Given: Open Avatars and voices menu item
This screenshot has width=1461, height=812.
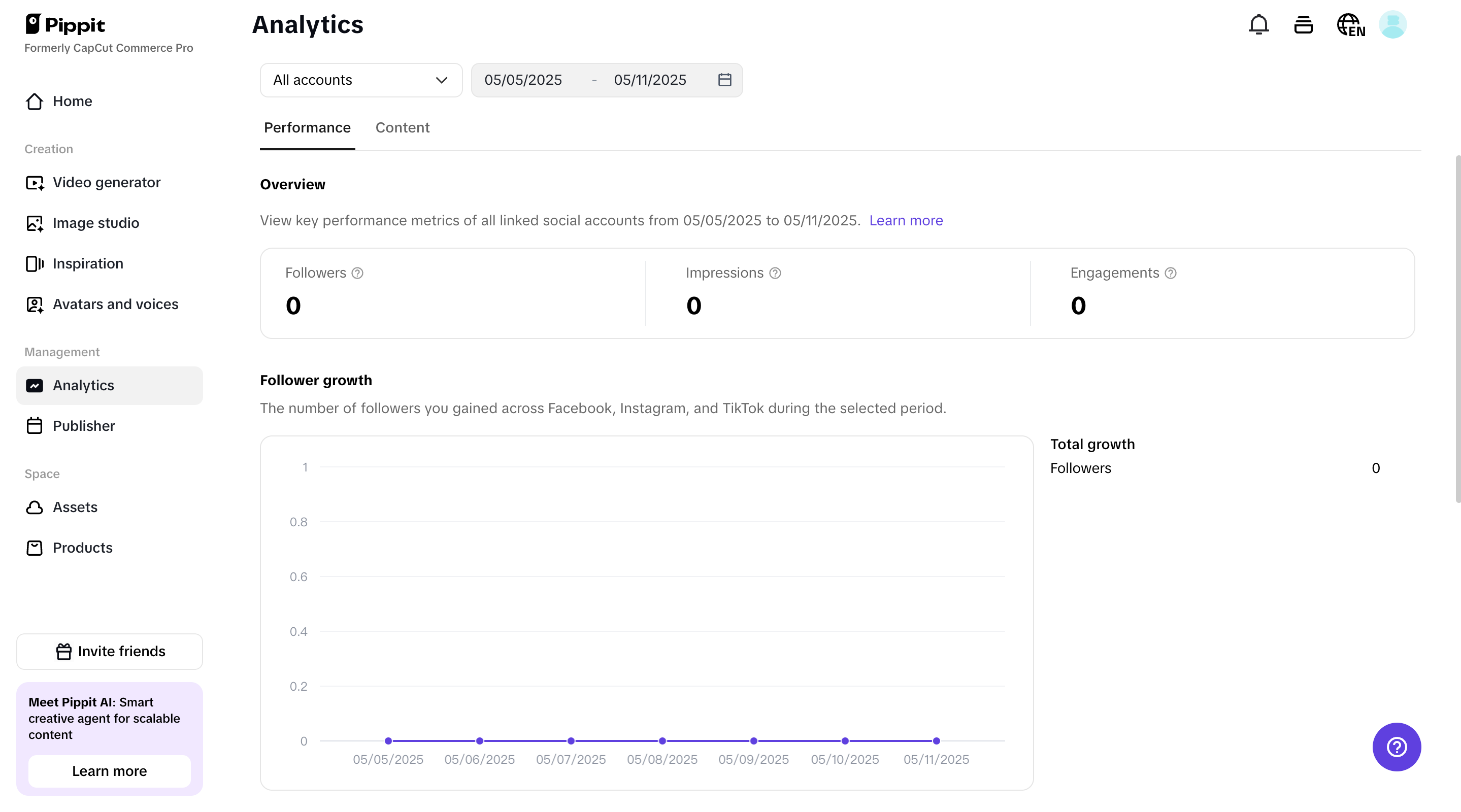Looking at the screenshot, I should click(x=110, y=304).
